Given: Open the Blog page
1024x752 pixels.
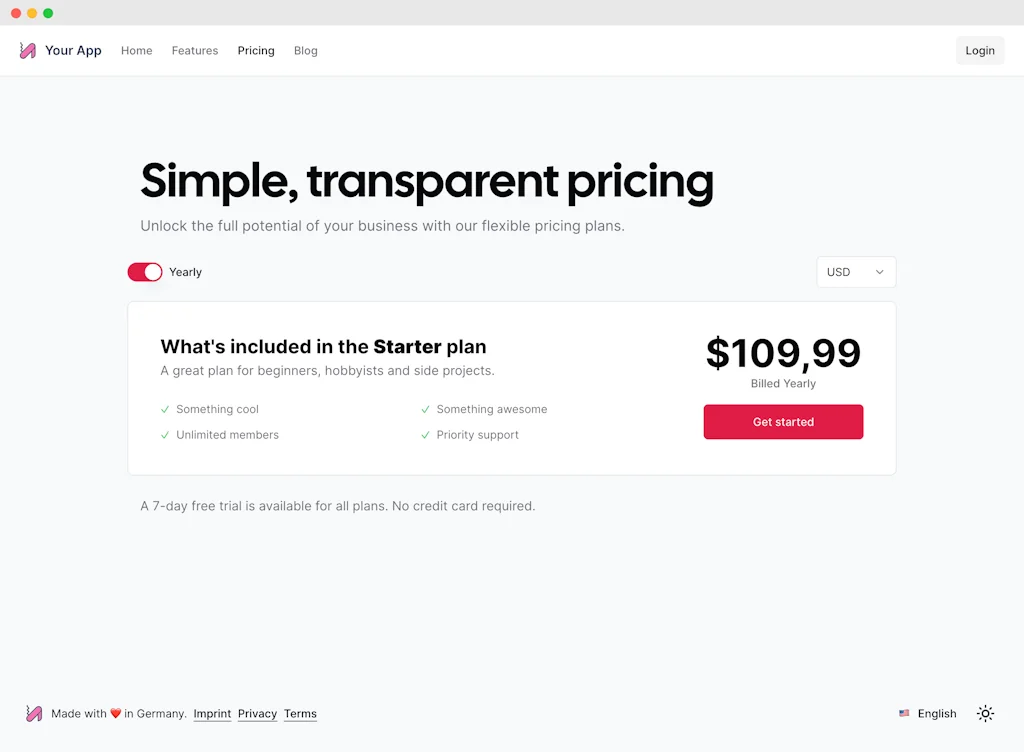Looking at the screenshot, I should pyautogui.click(x=305, y=50).
